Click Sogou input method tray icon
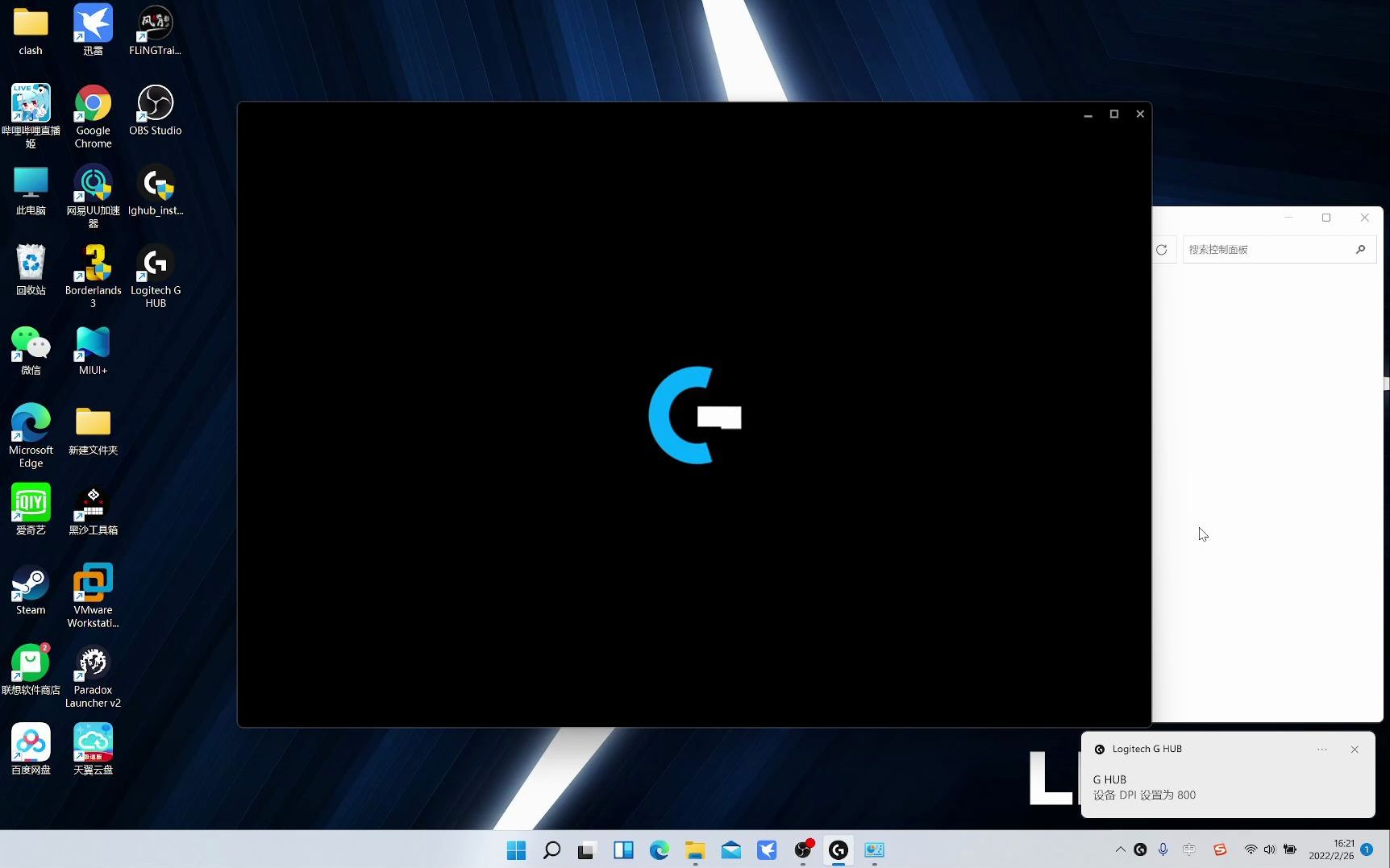This screenshot has width=1390, height=868. 1220,849
